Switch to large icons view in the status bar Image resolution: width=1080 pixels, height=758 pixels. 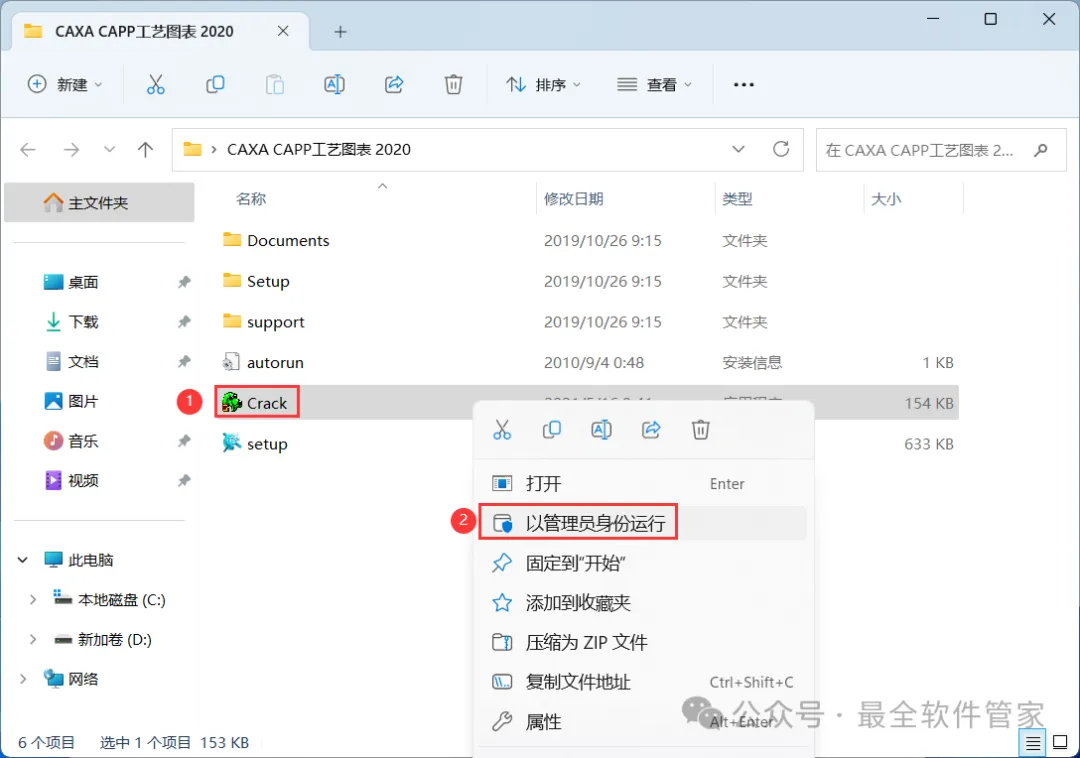(1060, 742)
